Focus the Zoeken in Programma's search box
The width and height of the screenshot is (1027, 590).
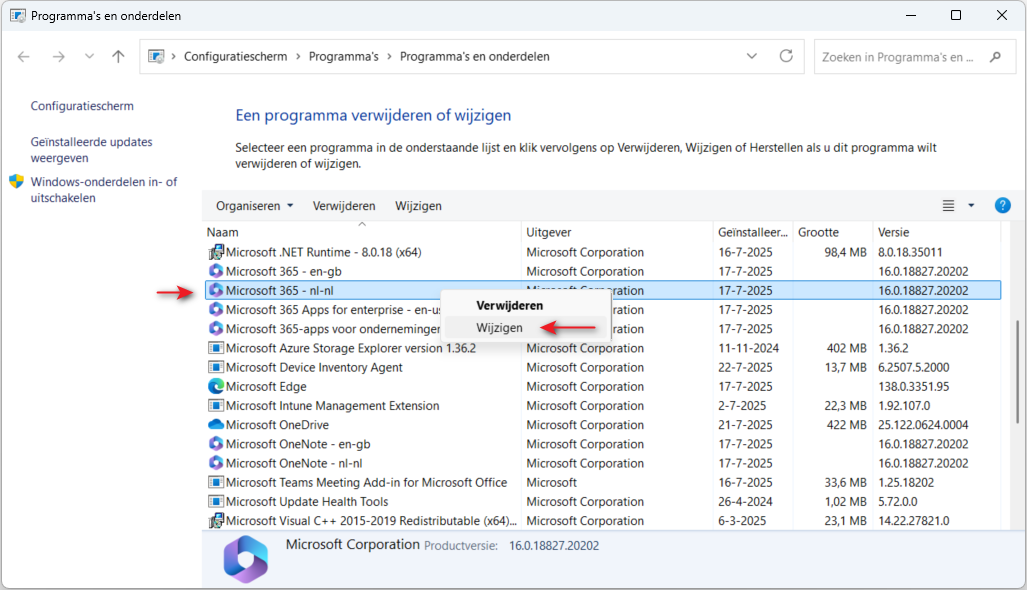point(914,57)
